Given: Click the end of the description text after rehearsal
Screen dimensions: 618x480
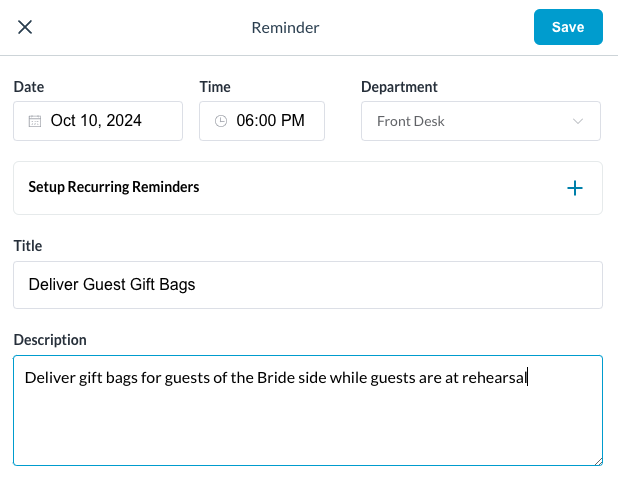Looking at the screenshot, I should pos(527,378).
